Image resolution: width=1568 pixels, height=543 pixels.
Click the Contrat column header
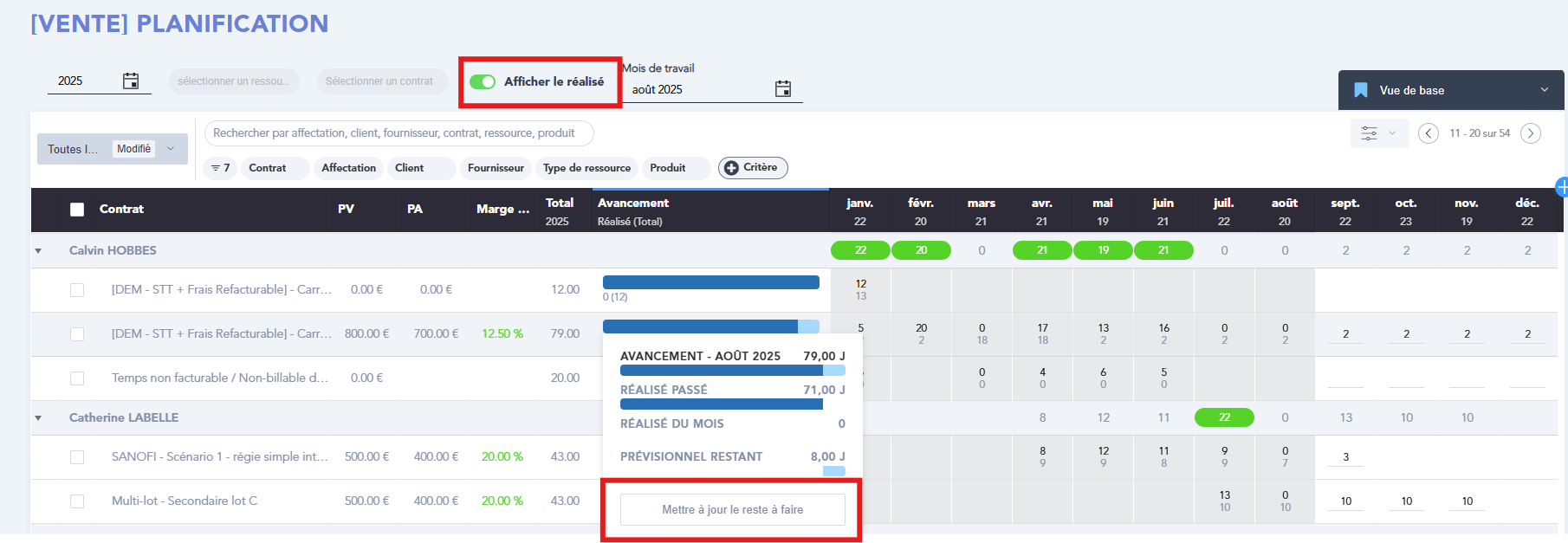[121, 210]
